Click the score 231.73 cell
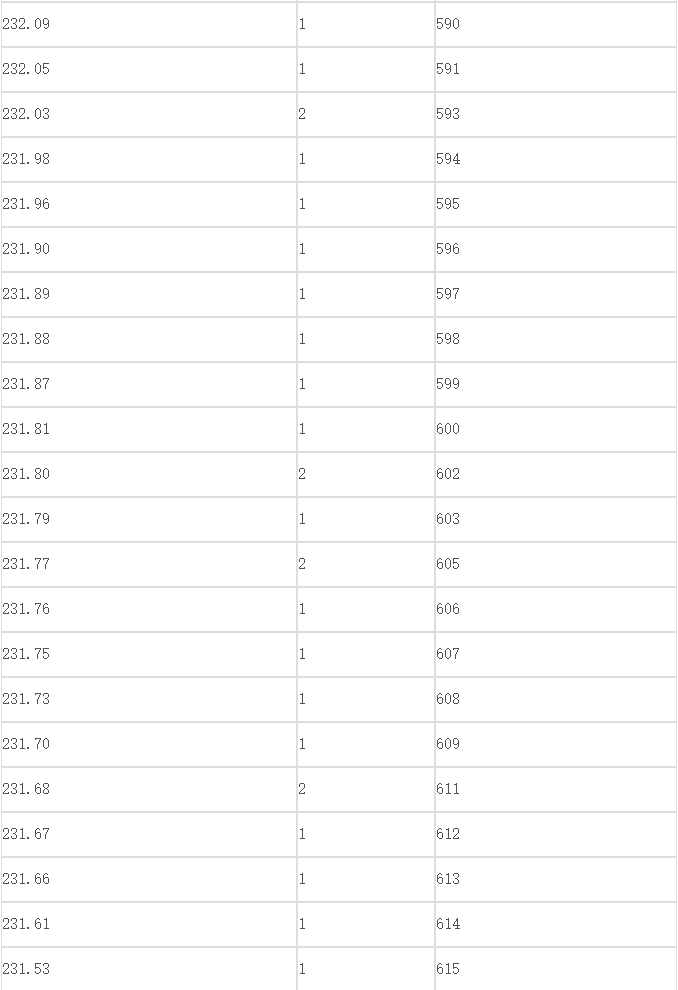Image resolution: width=678 pixels, height=990 pixels. tap(149, 700)
